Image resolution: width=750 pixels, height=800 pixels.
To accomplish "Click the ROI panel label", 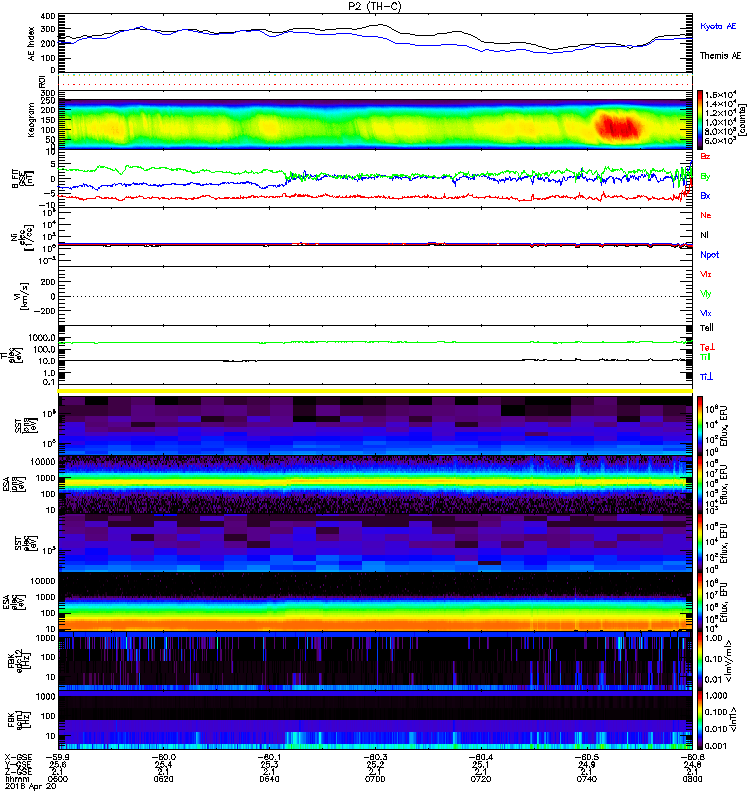I will click(43, 81).
